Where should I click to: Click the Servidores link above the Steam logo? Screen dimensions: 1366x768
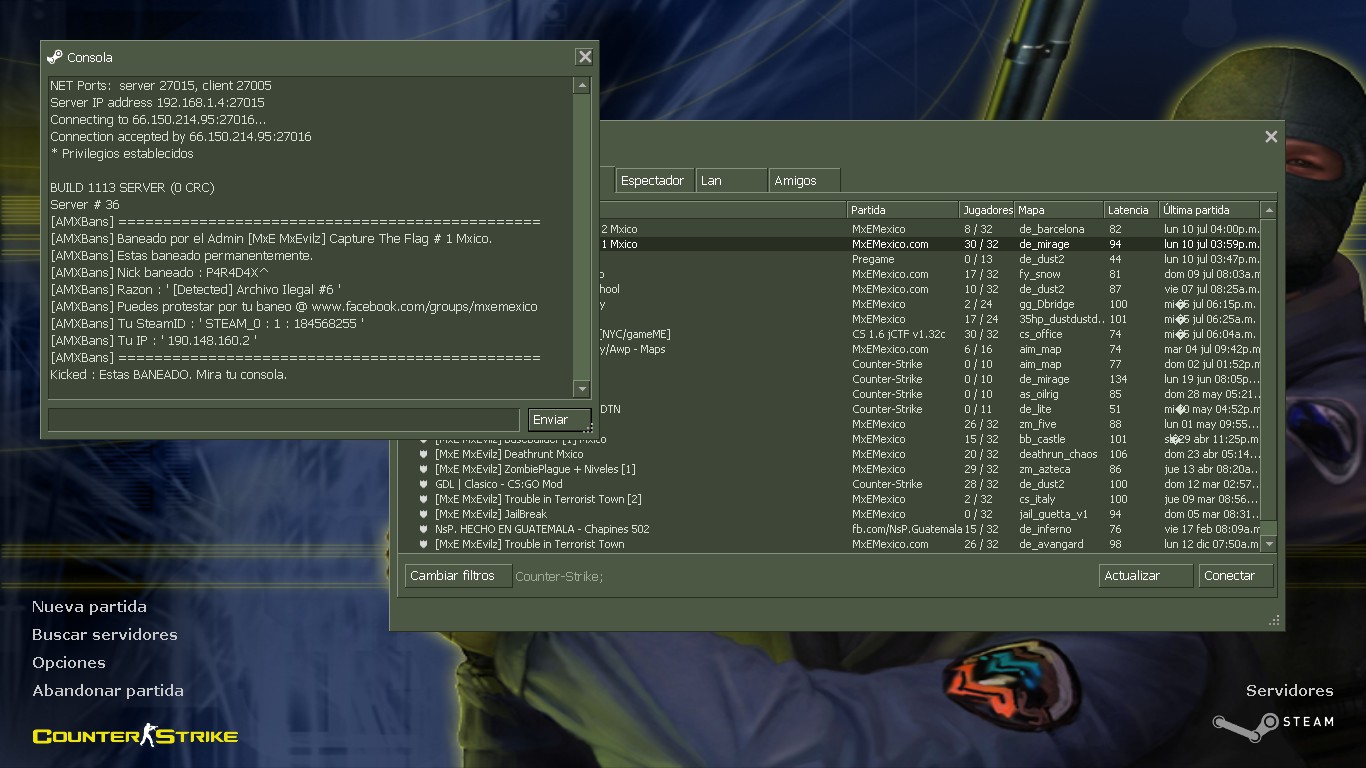(1290, 691)
